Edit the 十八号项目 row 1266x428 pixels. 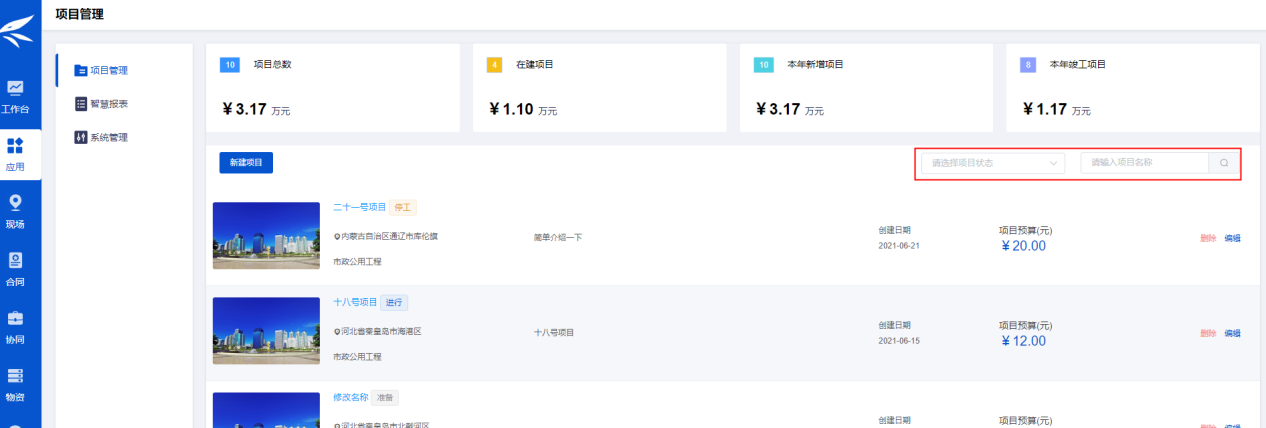[1232, 333]
